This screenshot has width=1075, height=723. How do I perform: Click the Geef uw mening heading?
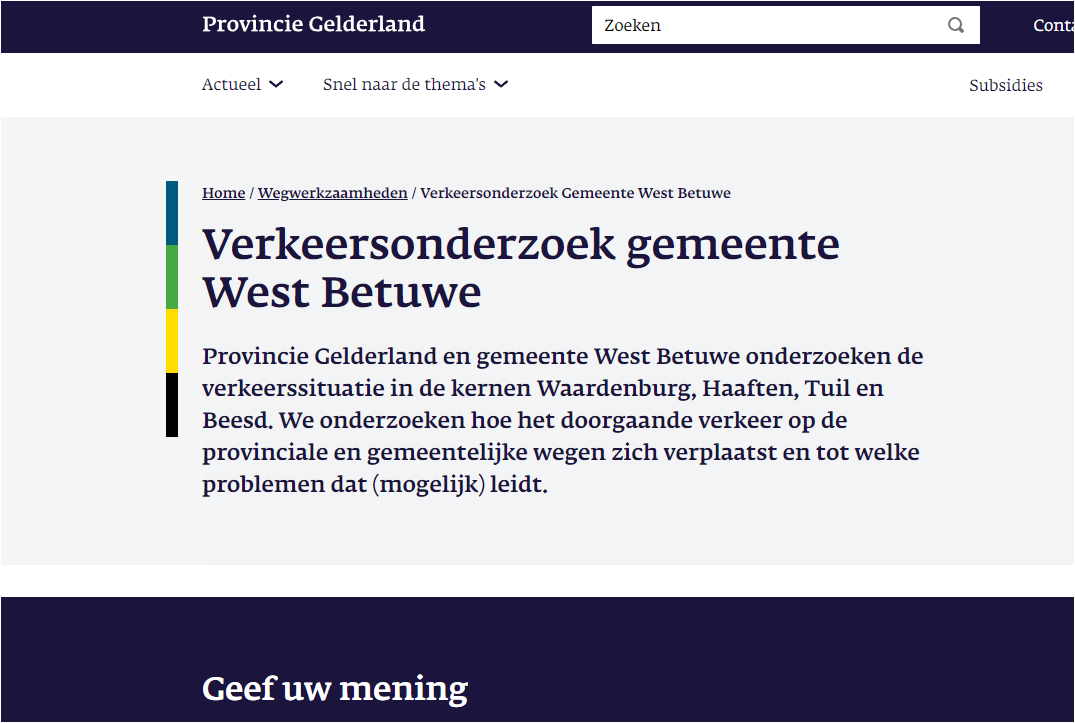tap(335, 688)
